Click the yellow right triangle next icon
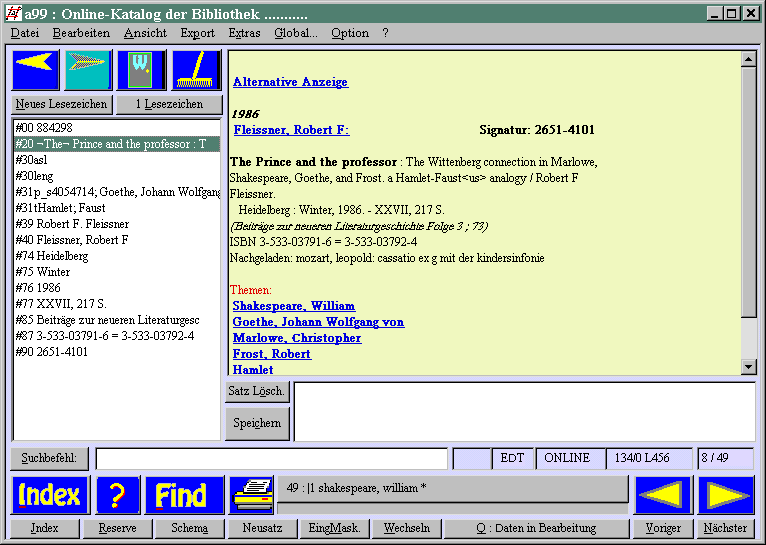Image resolution: width=766 pixels, height=545 pixels. (726, 495)
